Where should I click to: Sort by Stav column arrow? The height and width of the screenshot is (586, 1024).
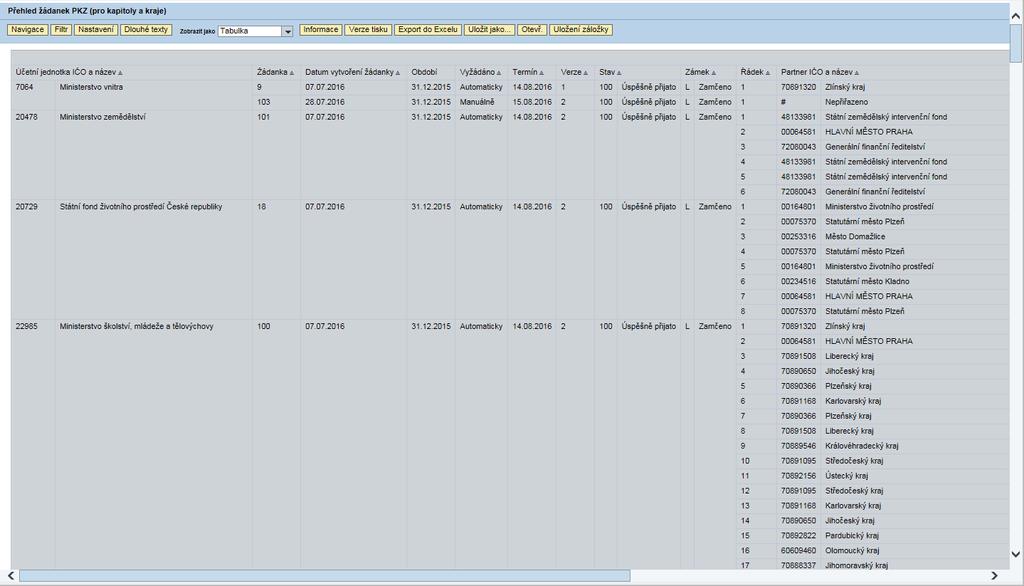(619, 73)
